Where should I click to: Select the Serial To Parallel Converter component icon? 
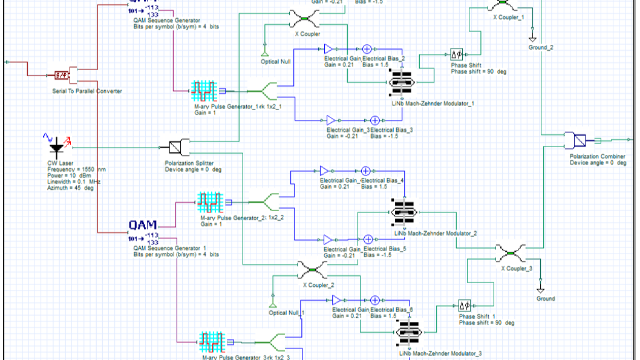(x=65, y=76)
